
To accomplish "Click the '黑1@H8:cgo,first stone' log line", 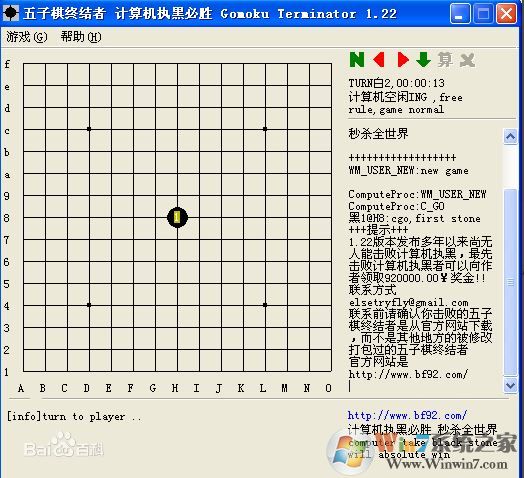I will [x=414, y=219].
